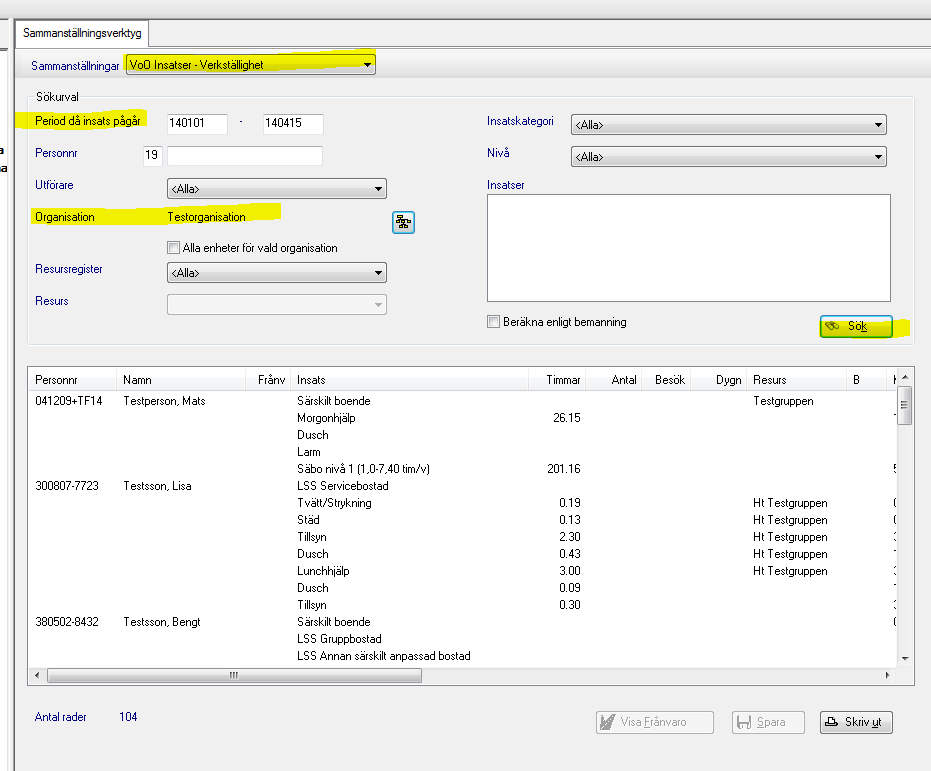The image size is (931, 771).
Task: Select the Sammanställningsverktyg tab
Action: click(82, 33)
